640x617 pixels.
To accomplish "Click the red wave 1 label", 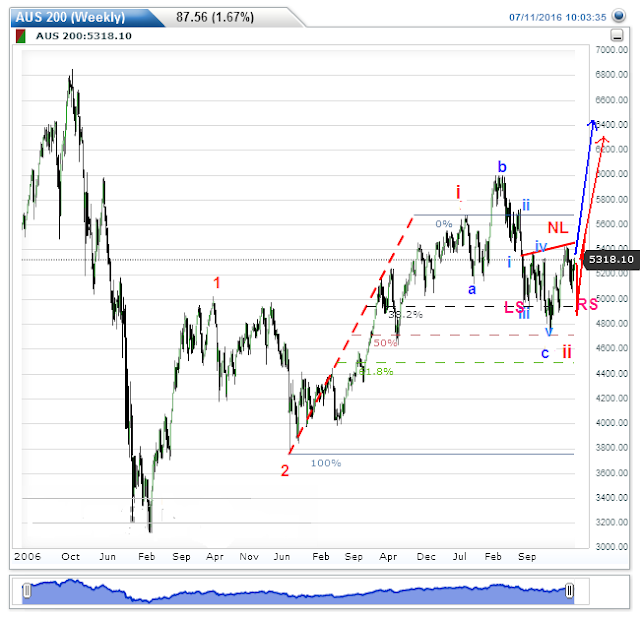I will pos(217,283).
